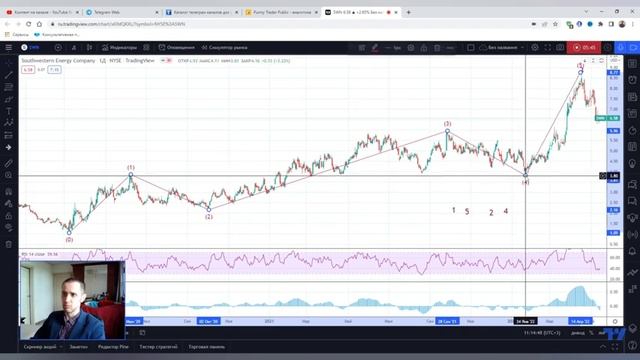Maximize the bottom panel

pos(615,347)
